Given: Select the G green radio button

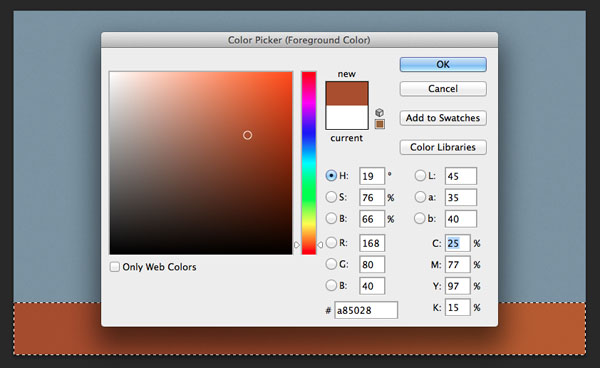Looking at the screenshot, I should tap(331, 264).
